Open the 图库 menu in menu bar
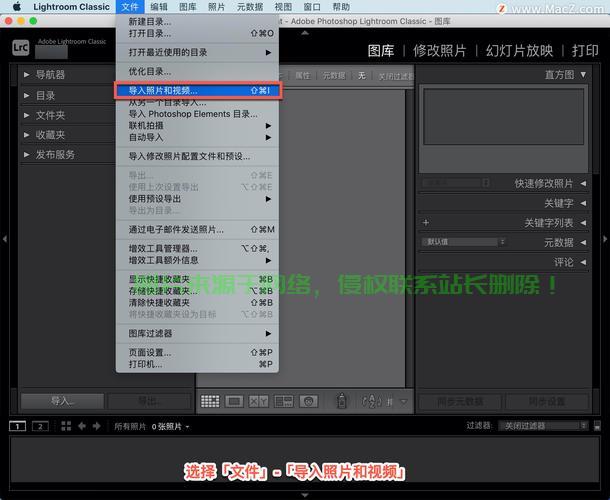 188,7
